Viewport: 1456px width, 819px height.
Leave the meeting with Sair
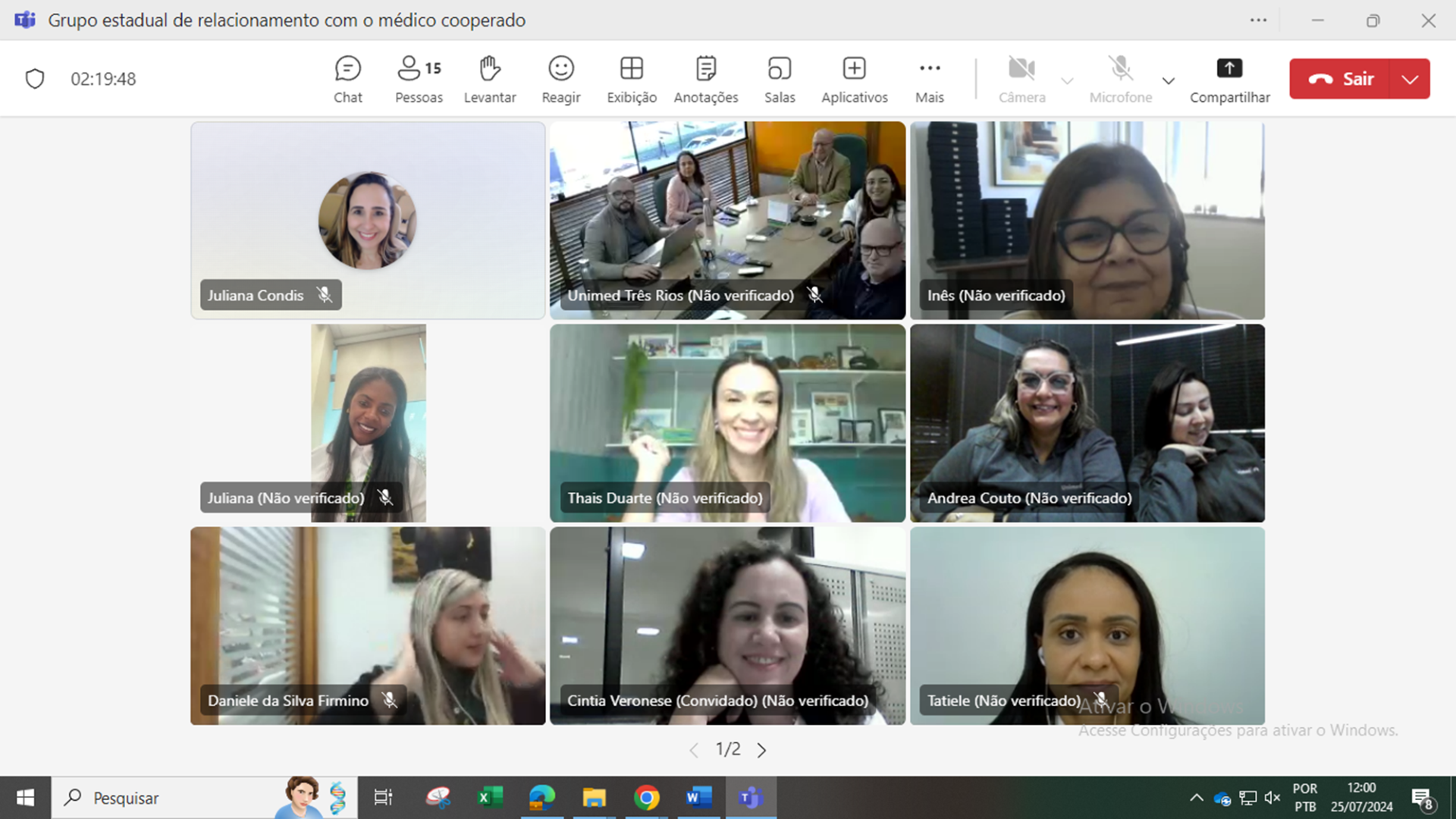click(x=1340, y=79)
